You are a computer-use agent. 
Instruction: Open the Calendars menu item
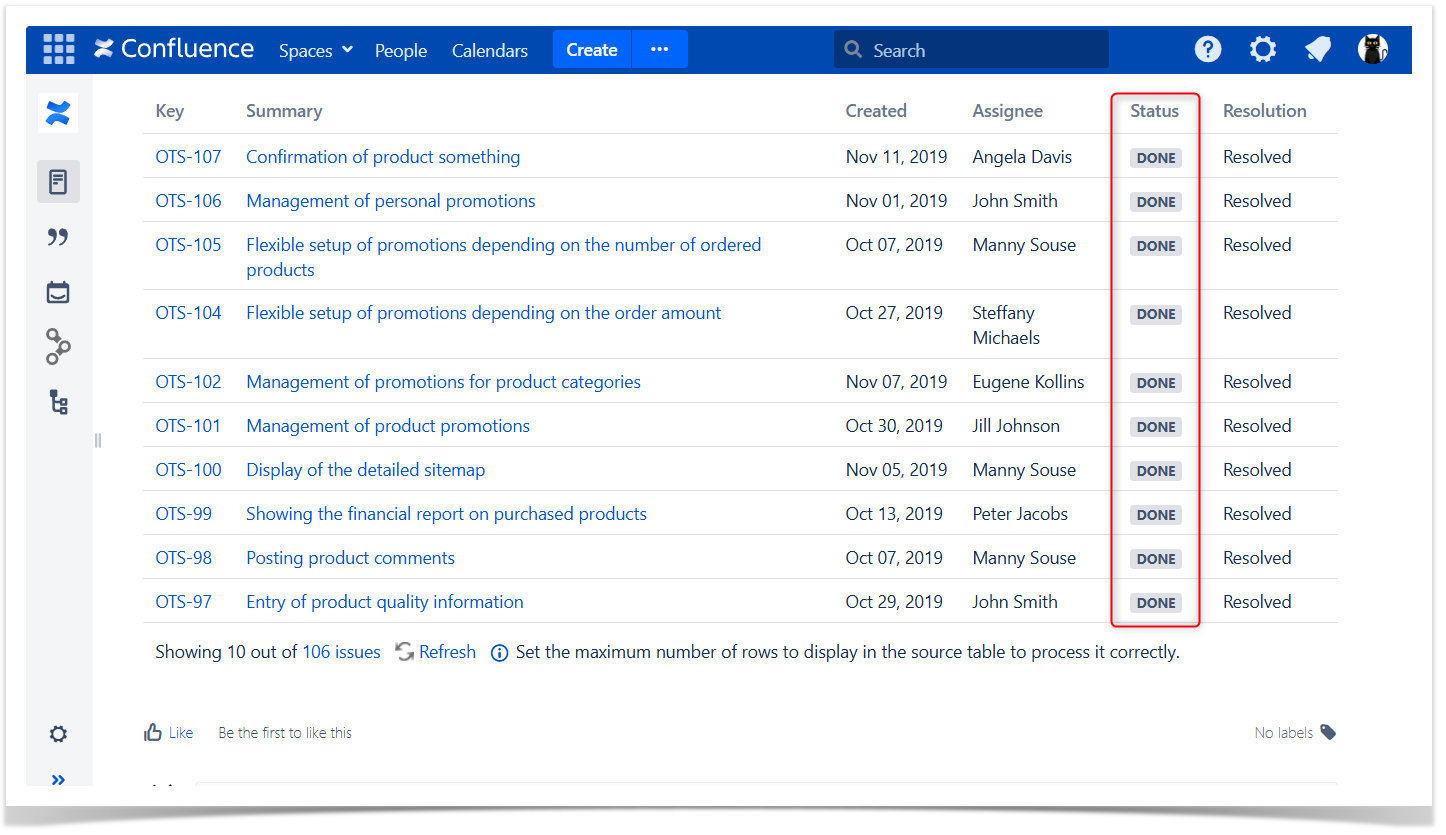[490, 50]
